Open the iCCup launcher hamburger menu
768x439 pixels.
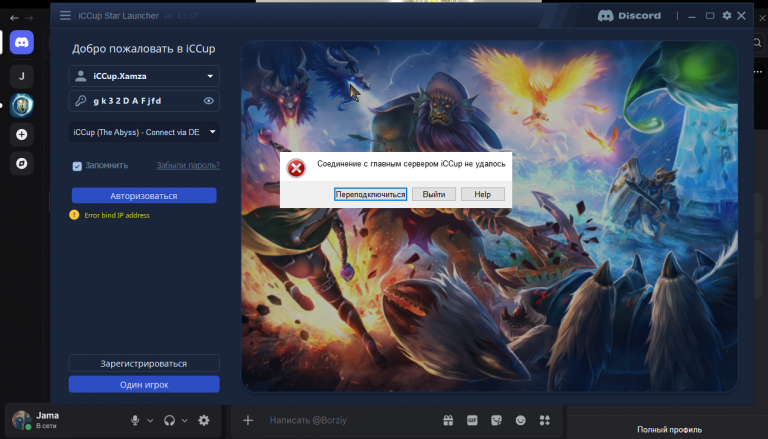65,16
